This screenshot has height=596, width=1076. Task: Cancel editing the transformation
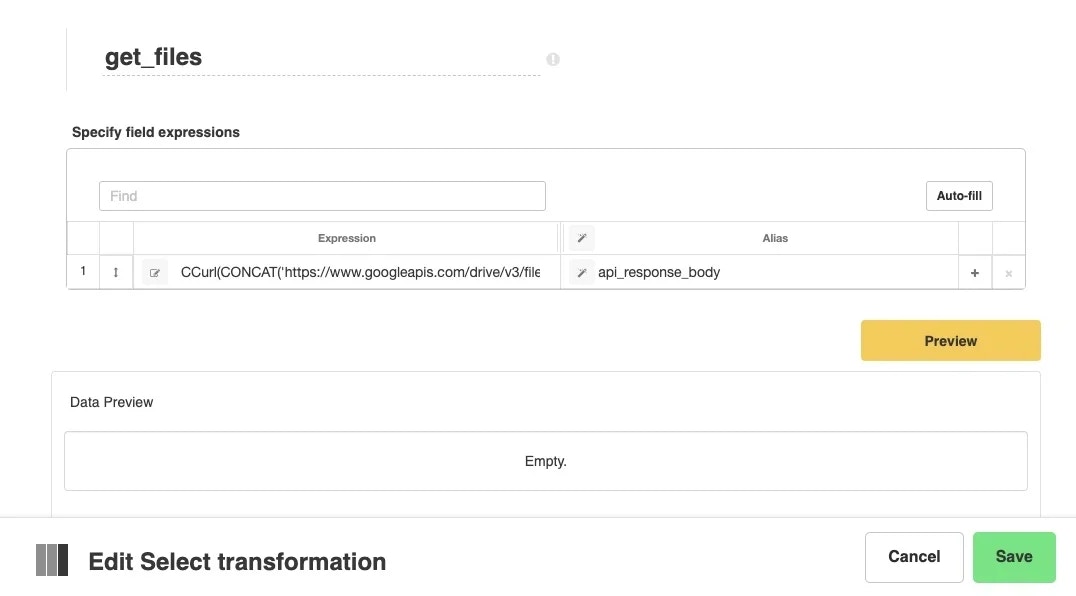(913, 556)
